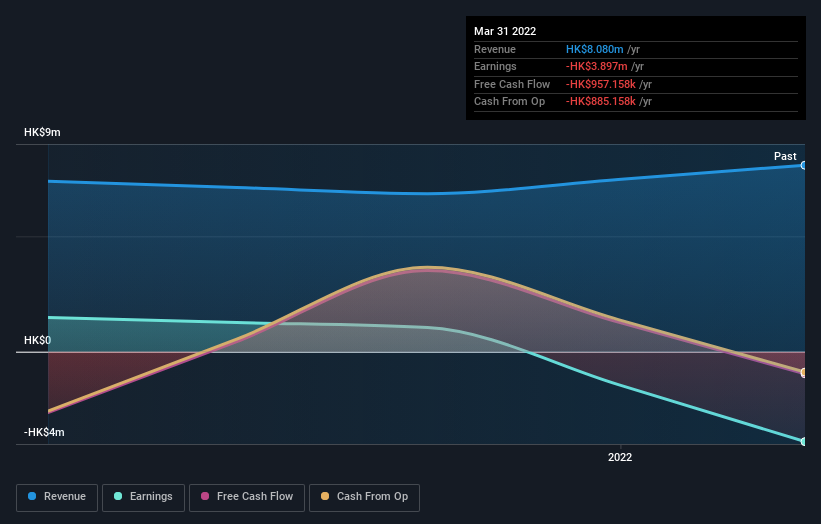
Task: Toggle the Free Cash Flow legend button
Action: [x=247, y=497]
